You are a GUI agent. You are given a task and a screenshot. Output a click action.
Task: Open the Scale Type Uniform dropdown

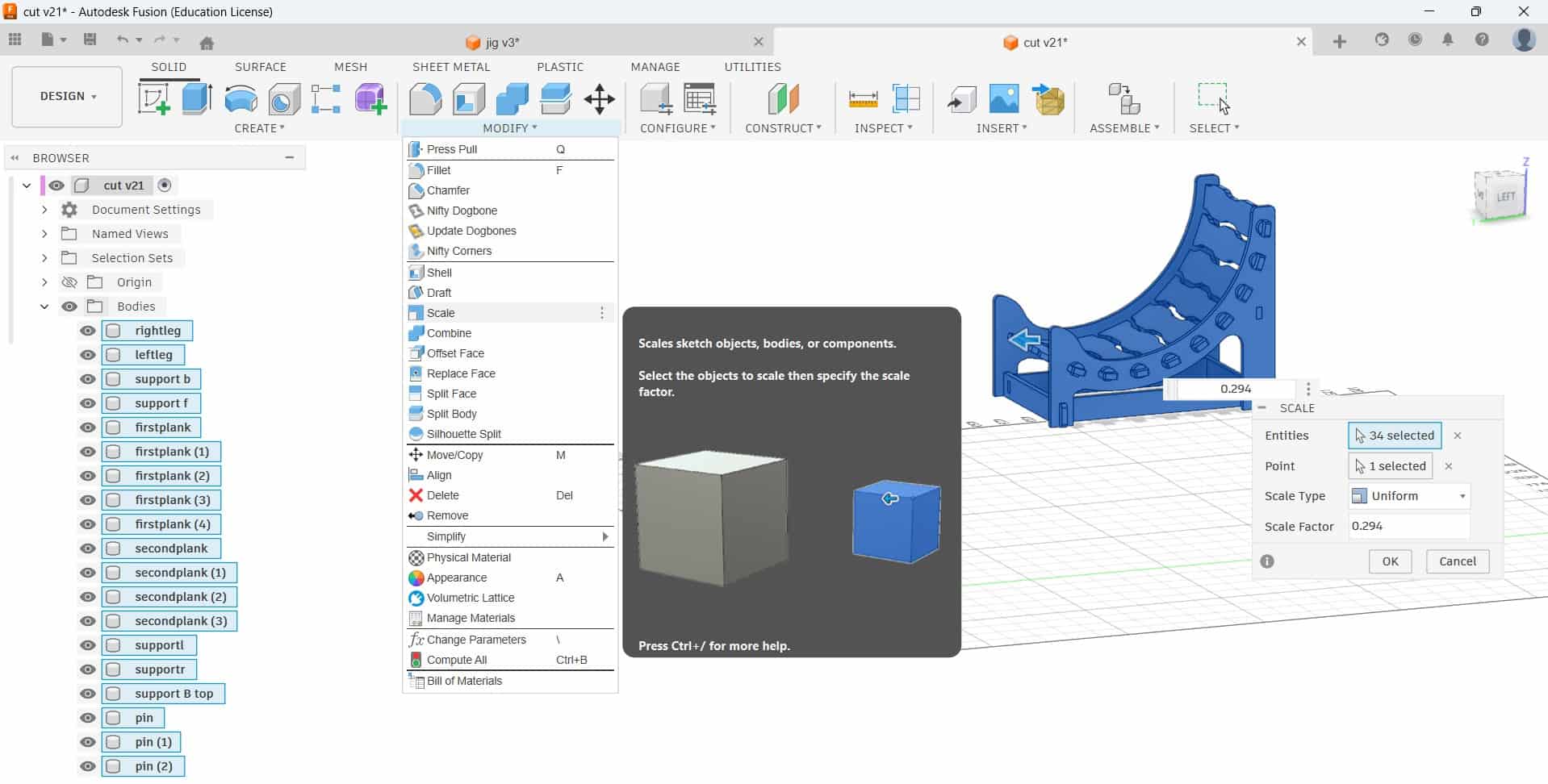[x=1409, y=496]
